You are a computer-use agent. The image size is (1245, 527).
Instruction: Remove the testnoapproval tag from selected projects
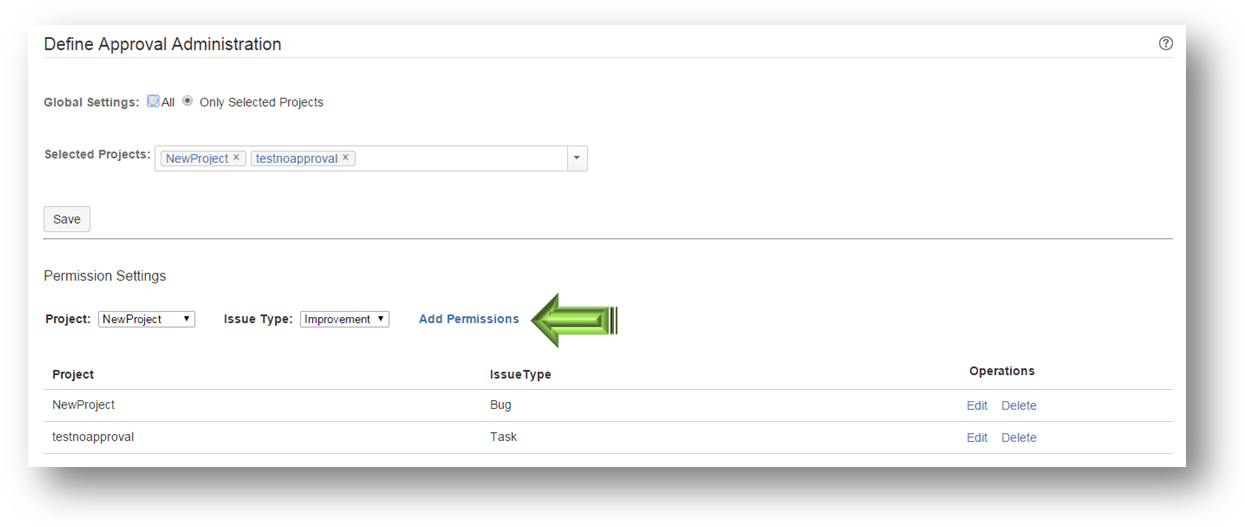pos(346,158)
